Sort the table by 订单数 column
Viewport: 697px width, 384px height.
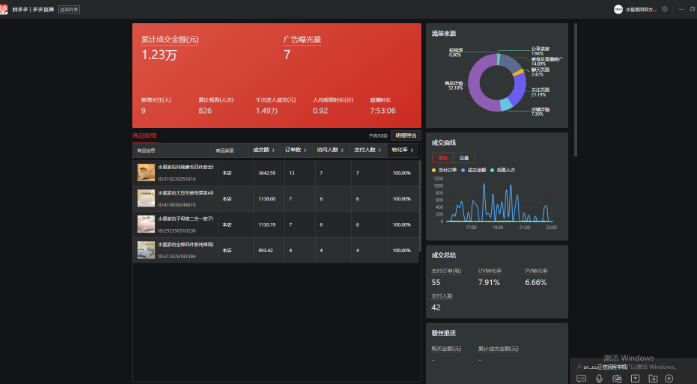point(296,150)
